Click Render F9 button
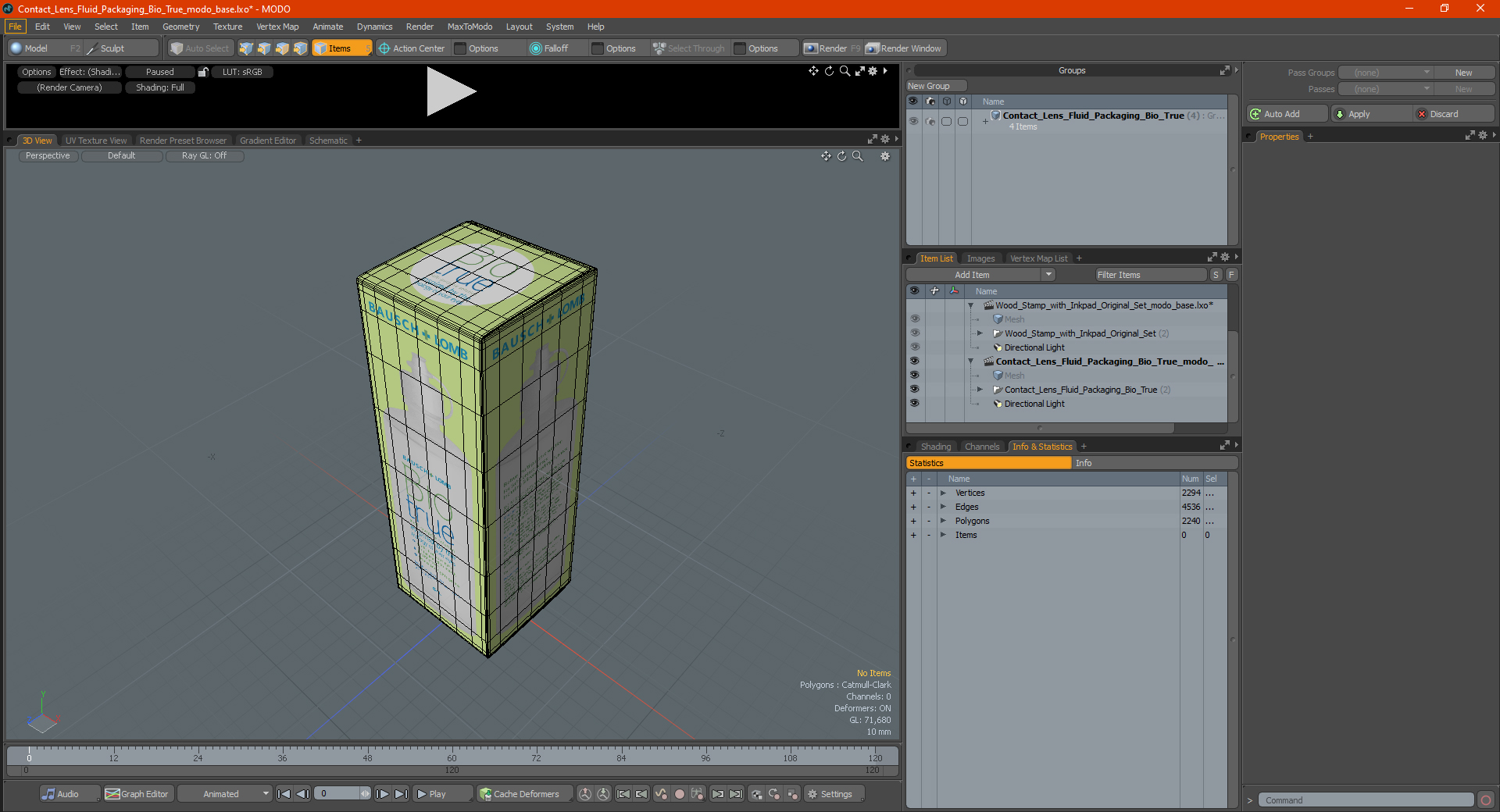 coord(832,48)
